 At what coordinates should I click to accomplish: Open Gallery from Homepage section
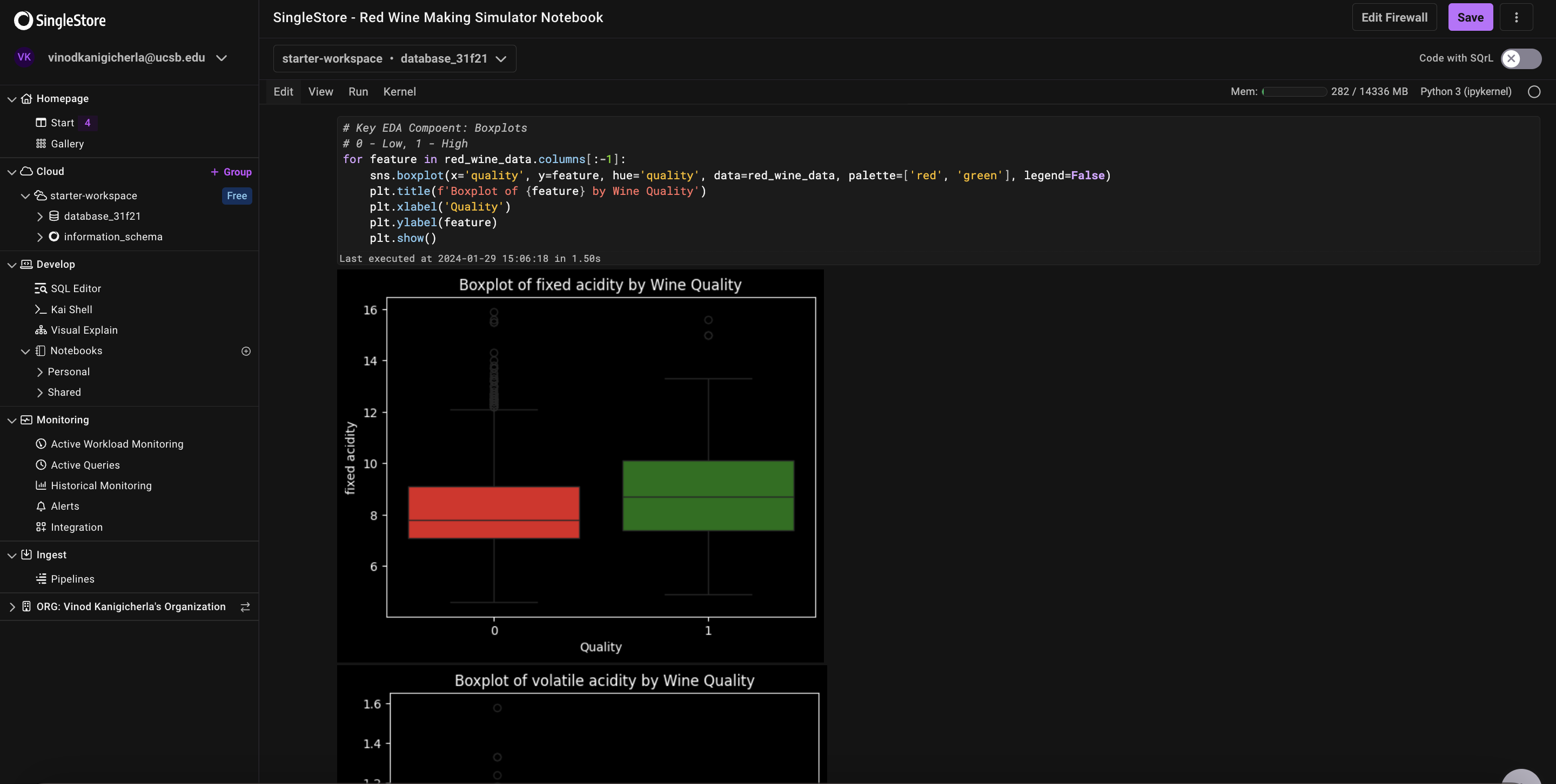click(67, 144)
